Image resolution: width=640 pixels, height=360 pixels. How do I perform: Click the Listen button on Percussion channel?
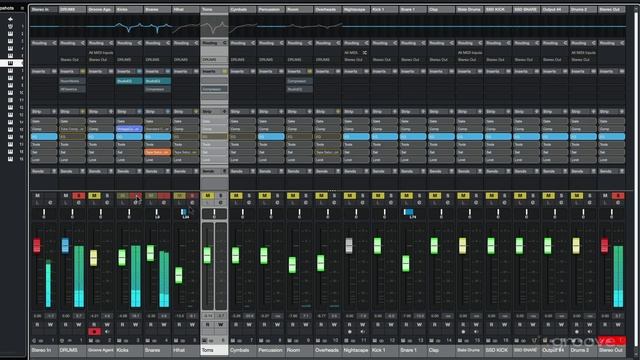pyautogui.click(x=264, y=203)
